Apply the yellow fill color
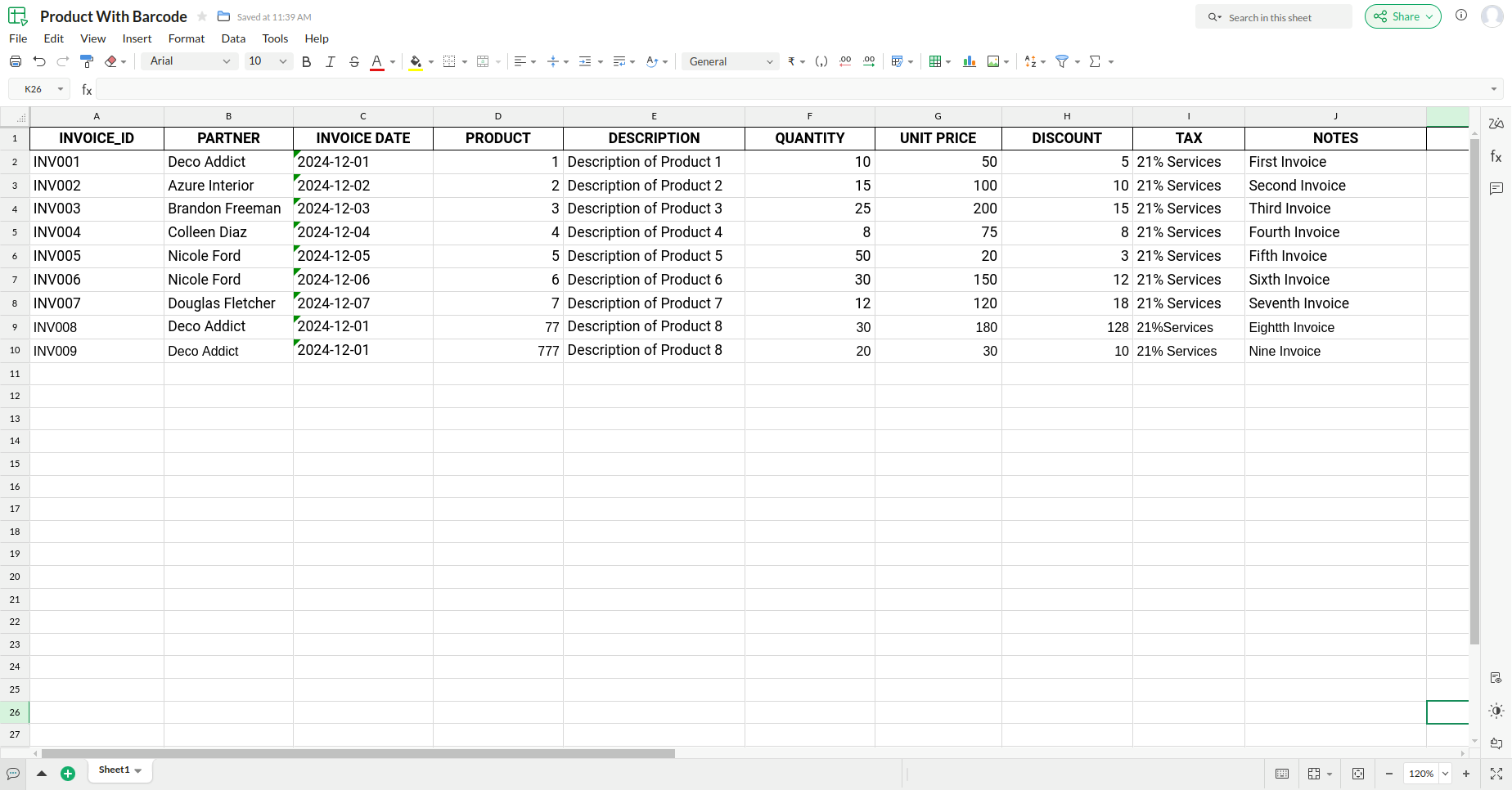1512x790 pixels. click(416, 62)
